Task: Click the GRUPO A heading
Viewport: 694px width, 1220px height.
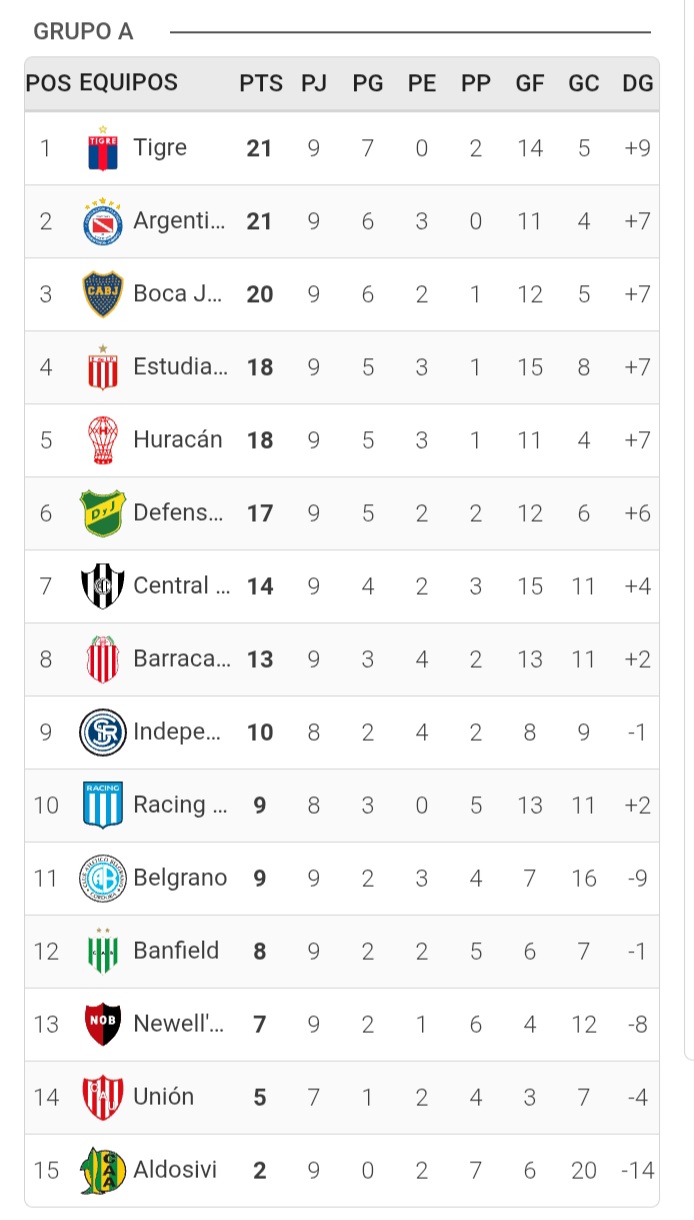Action: (x=83, y=32)
